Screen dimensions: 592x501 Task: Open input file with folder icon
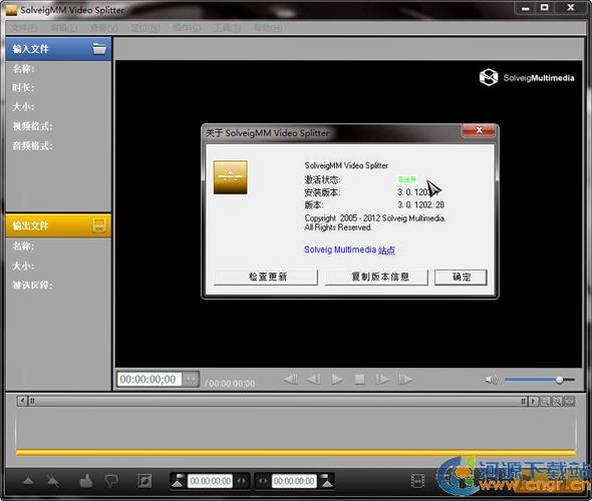point(99,49)
